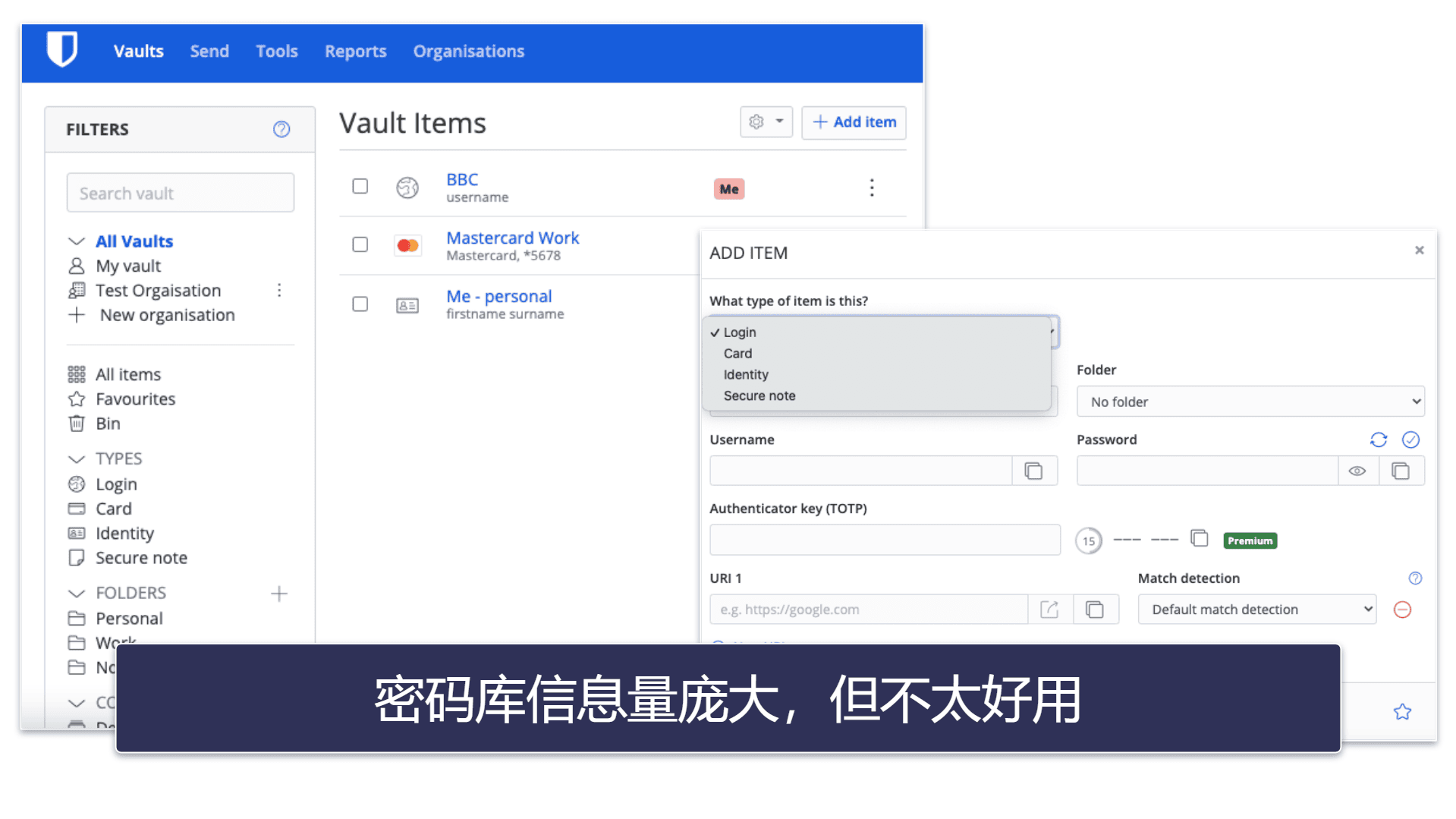The image size is (1456, 819).
Task: Filter by Identity type in sidebar
Action: pyautogui.click(x=124, y=534)
